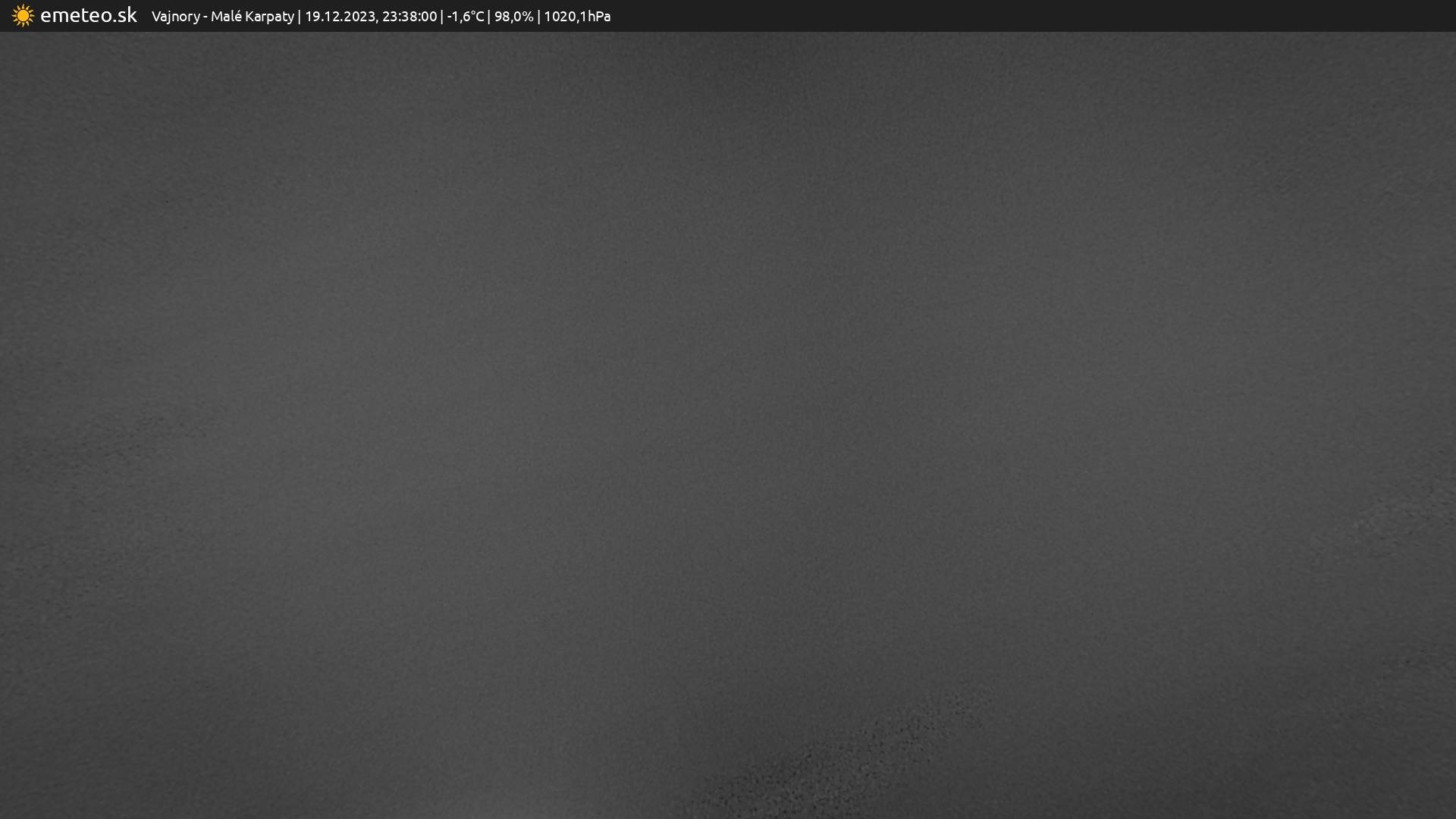Click the separator before the temperature reading
This screenshot has height=819, width=1456.
pyautogui.click(x=442, y=17)
